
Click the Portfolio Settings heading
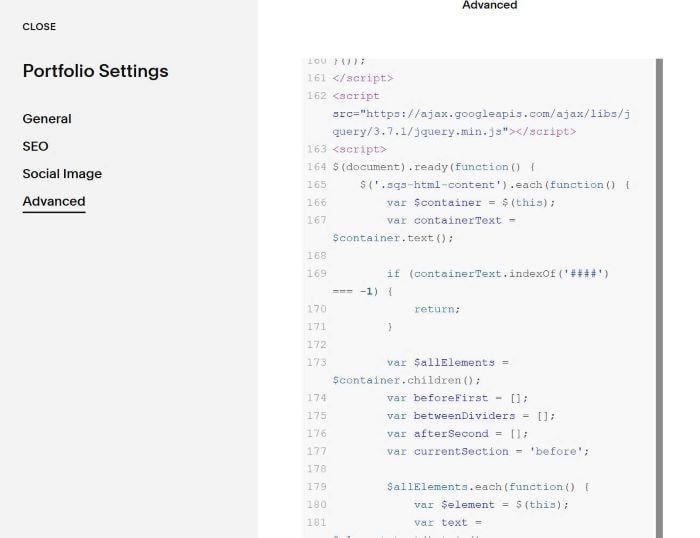coord(96,71)
